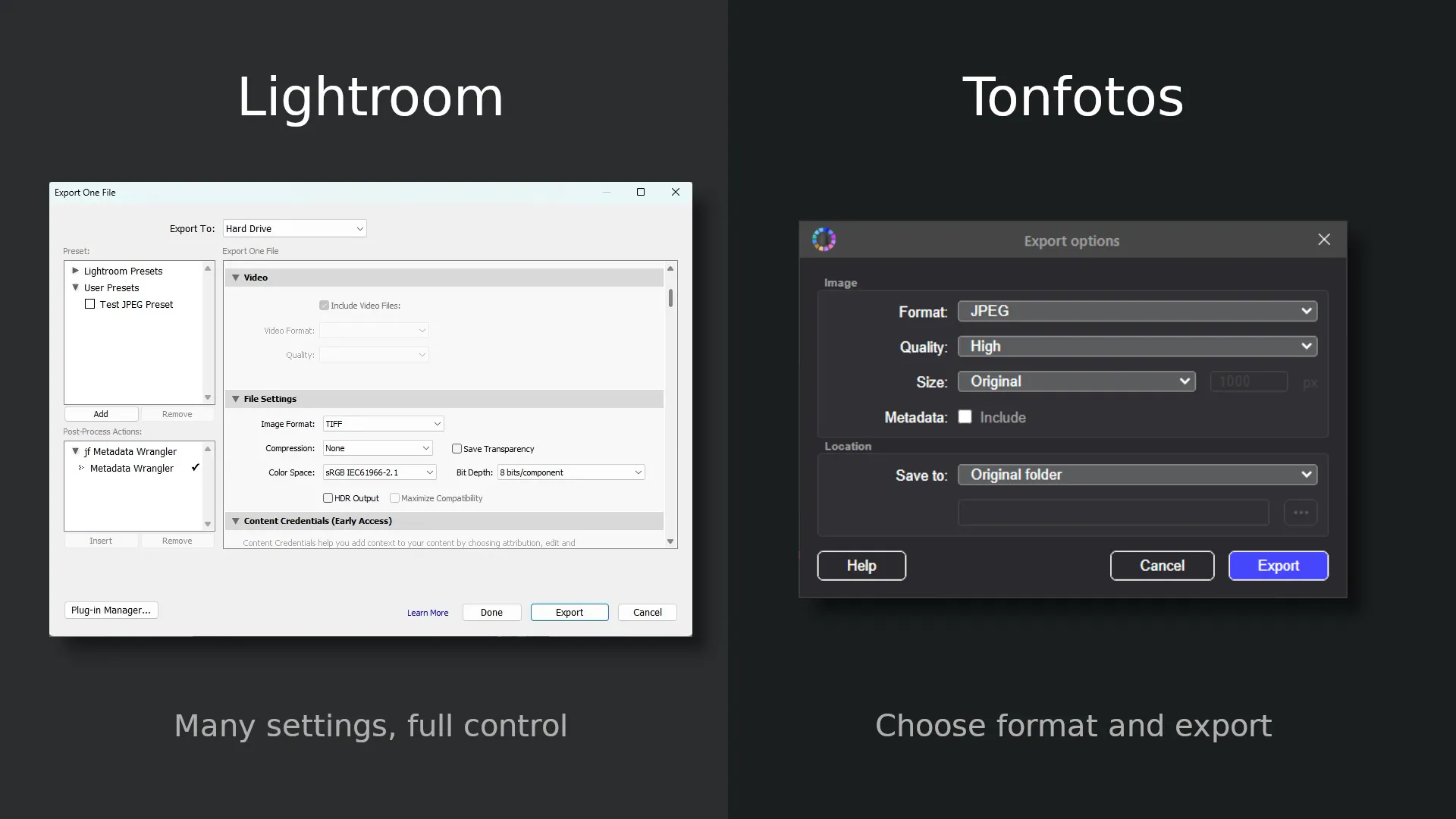The height and width of the screenshot is (819, 1456).
Task: Open Tonfotos Quality High dropdown
Action: 1137,347
